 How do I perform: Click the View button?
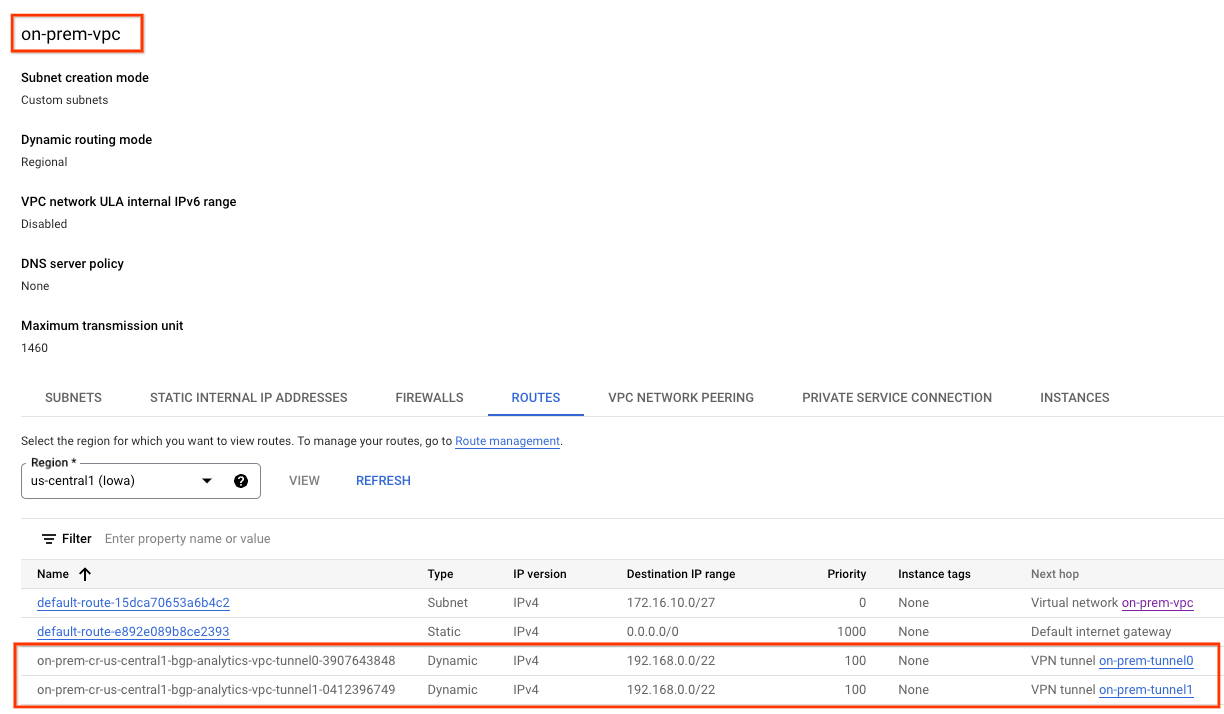pyautogui.click(x=304, y=481)
